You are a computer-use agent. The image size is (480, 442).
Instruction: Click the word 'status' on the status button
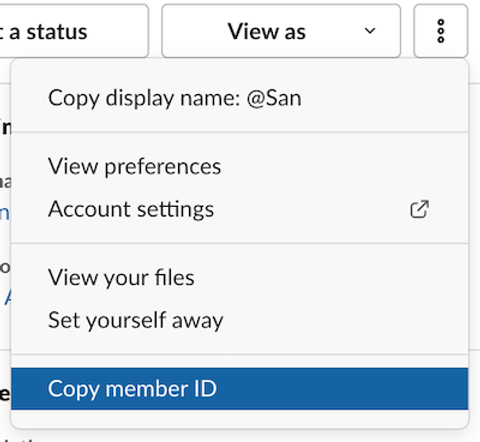[57, 32]
